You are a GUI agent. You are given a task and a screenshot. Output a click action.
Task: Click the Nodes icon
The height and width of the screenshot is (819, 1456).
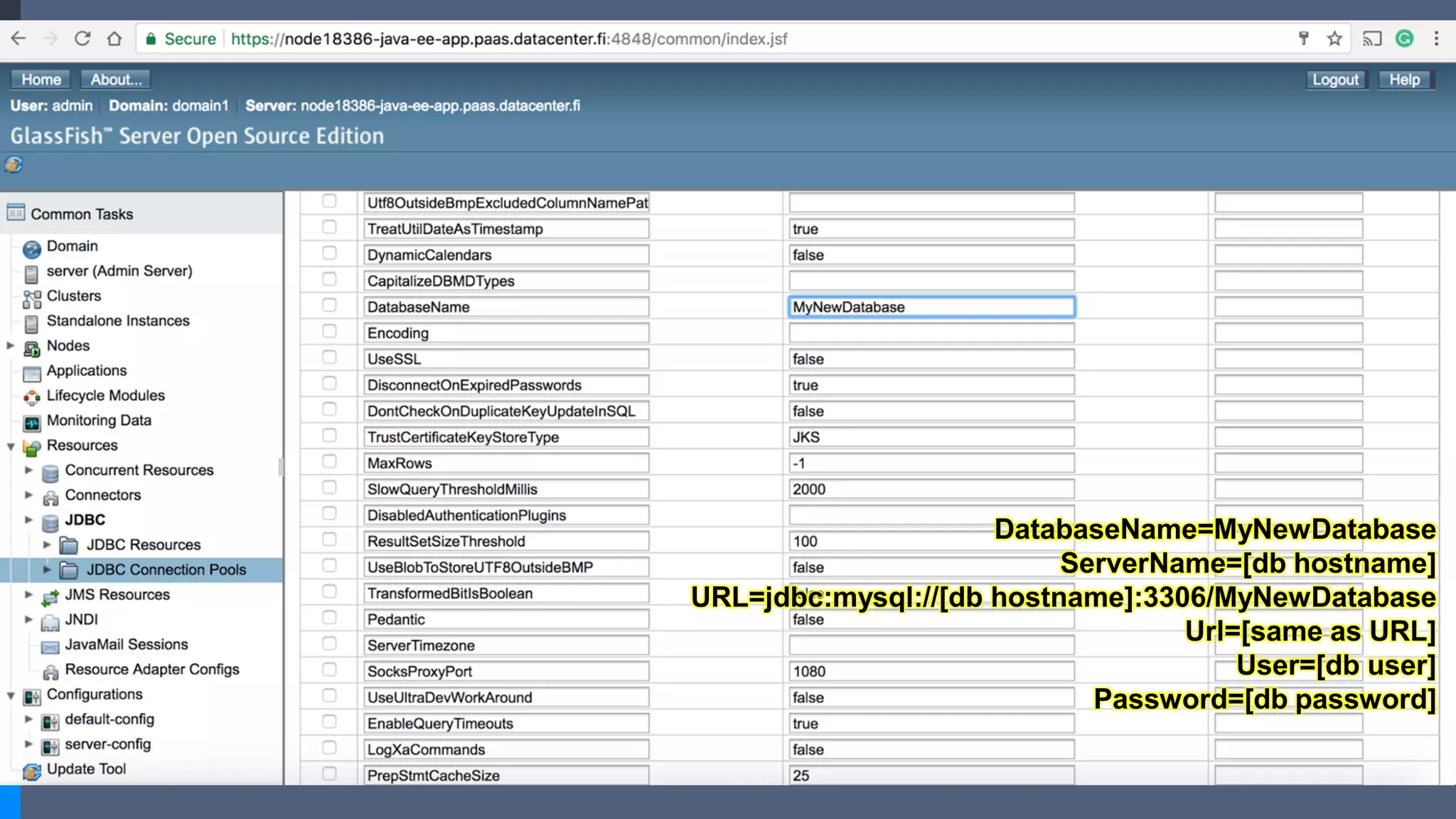click(32, 348)
